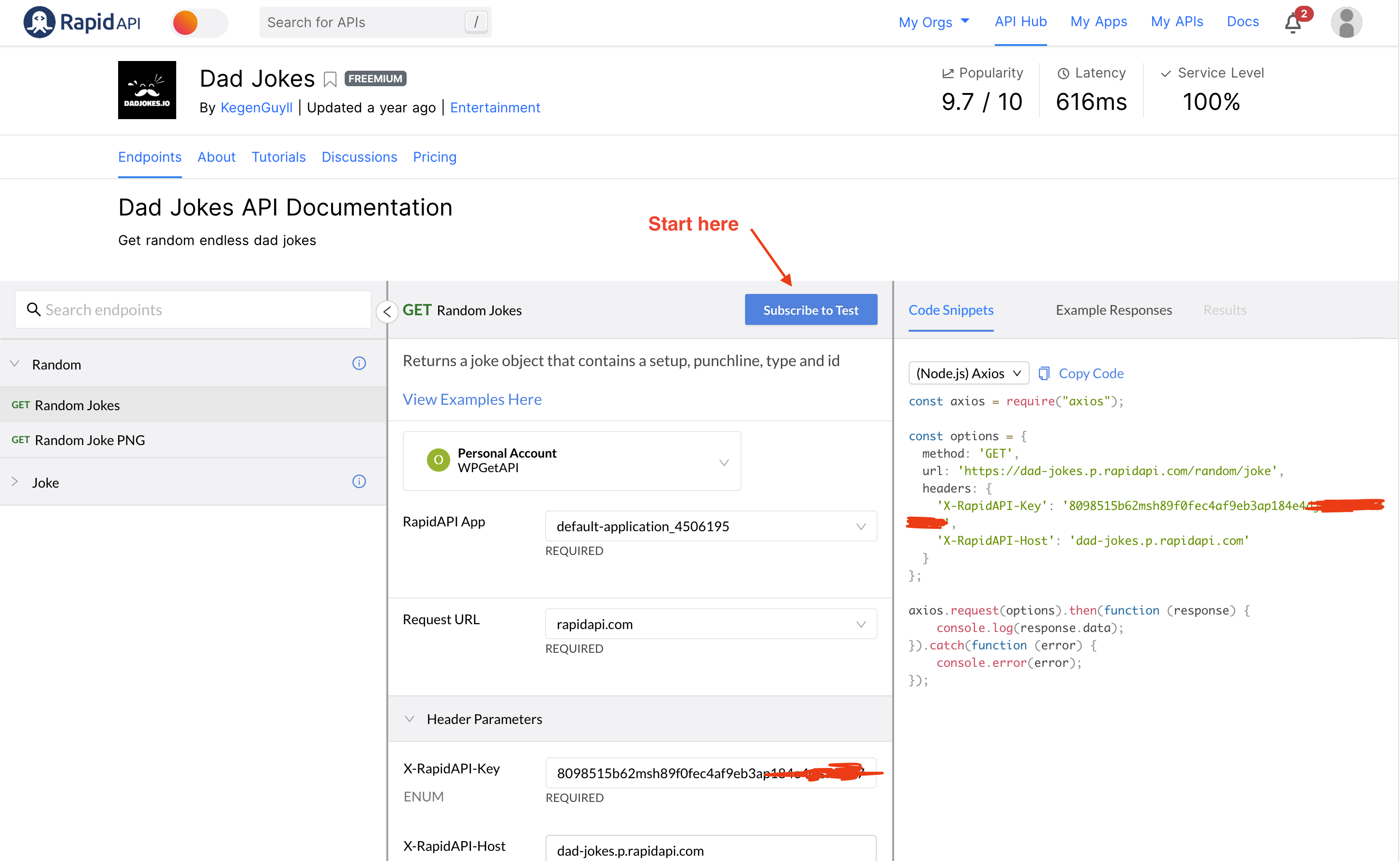
Task: Click the FREEMIUM badge
Action: (375, 78)
